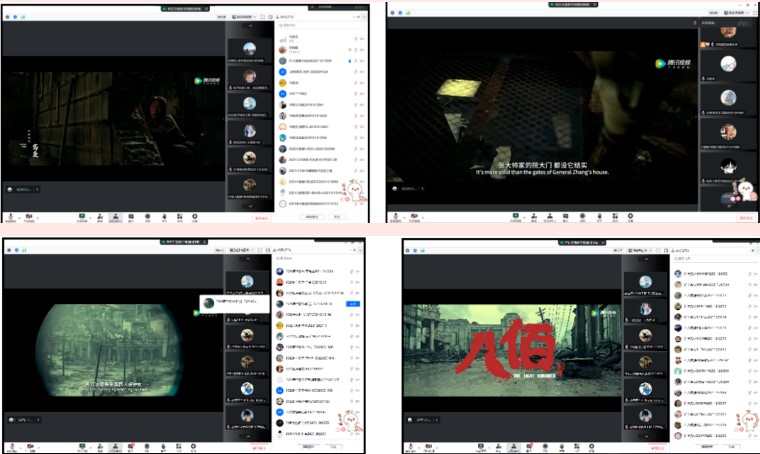Open Apps grid in the dark stairway scene window

point(179,217)
